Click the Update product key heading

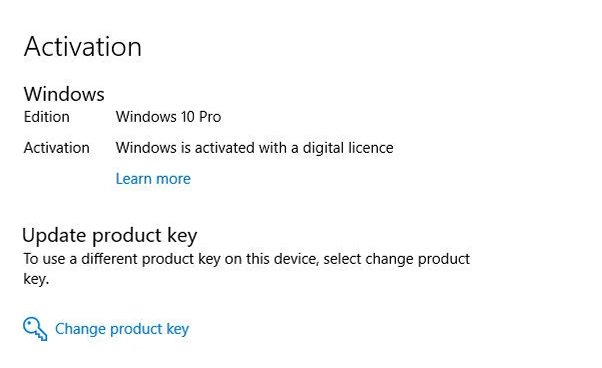(110, 236)
